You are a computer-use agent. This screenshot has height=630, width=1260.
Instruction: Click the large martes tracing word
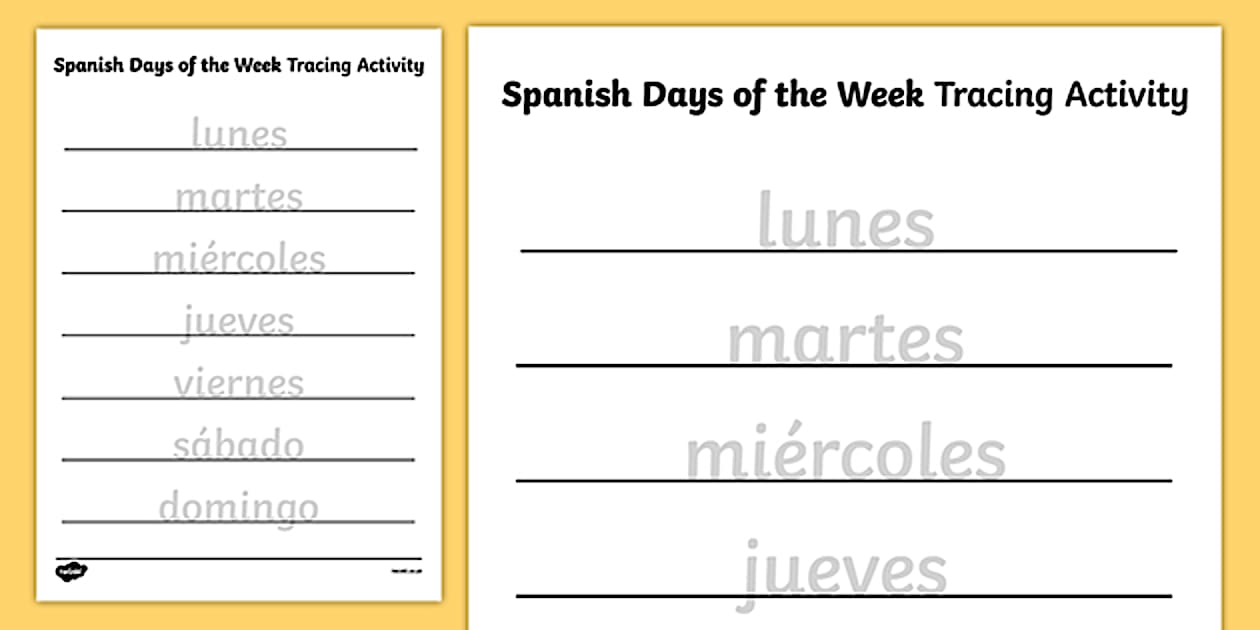(845, 339)
